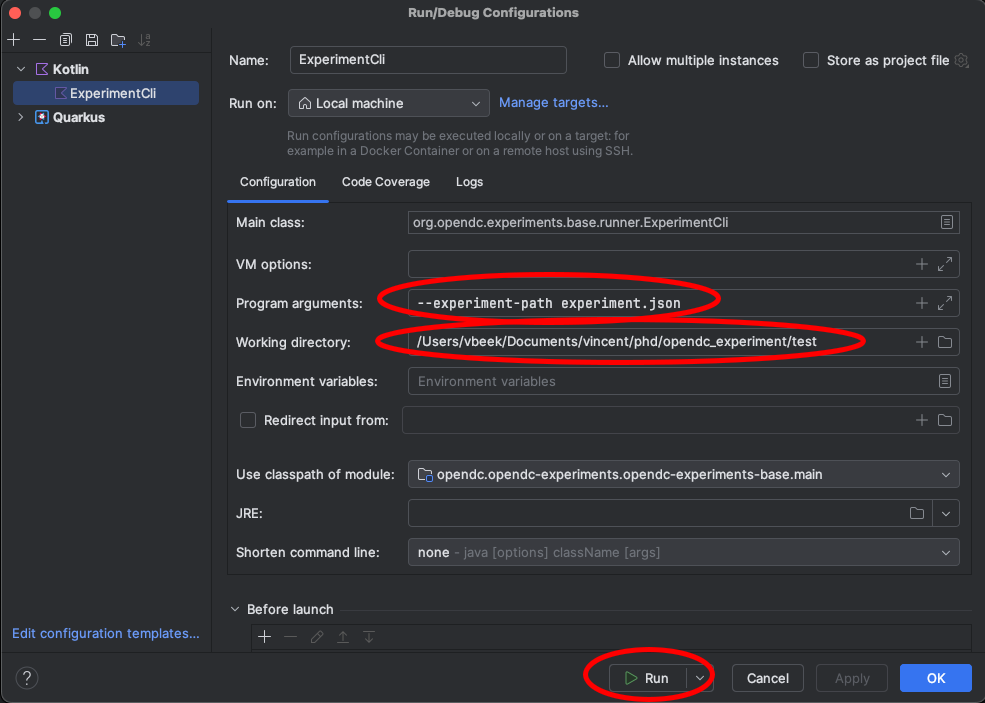Viewport: 985px width, 703px height.
Task: Sort configurations alphabetically
Action: click(145, 40)
